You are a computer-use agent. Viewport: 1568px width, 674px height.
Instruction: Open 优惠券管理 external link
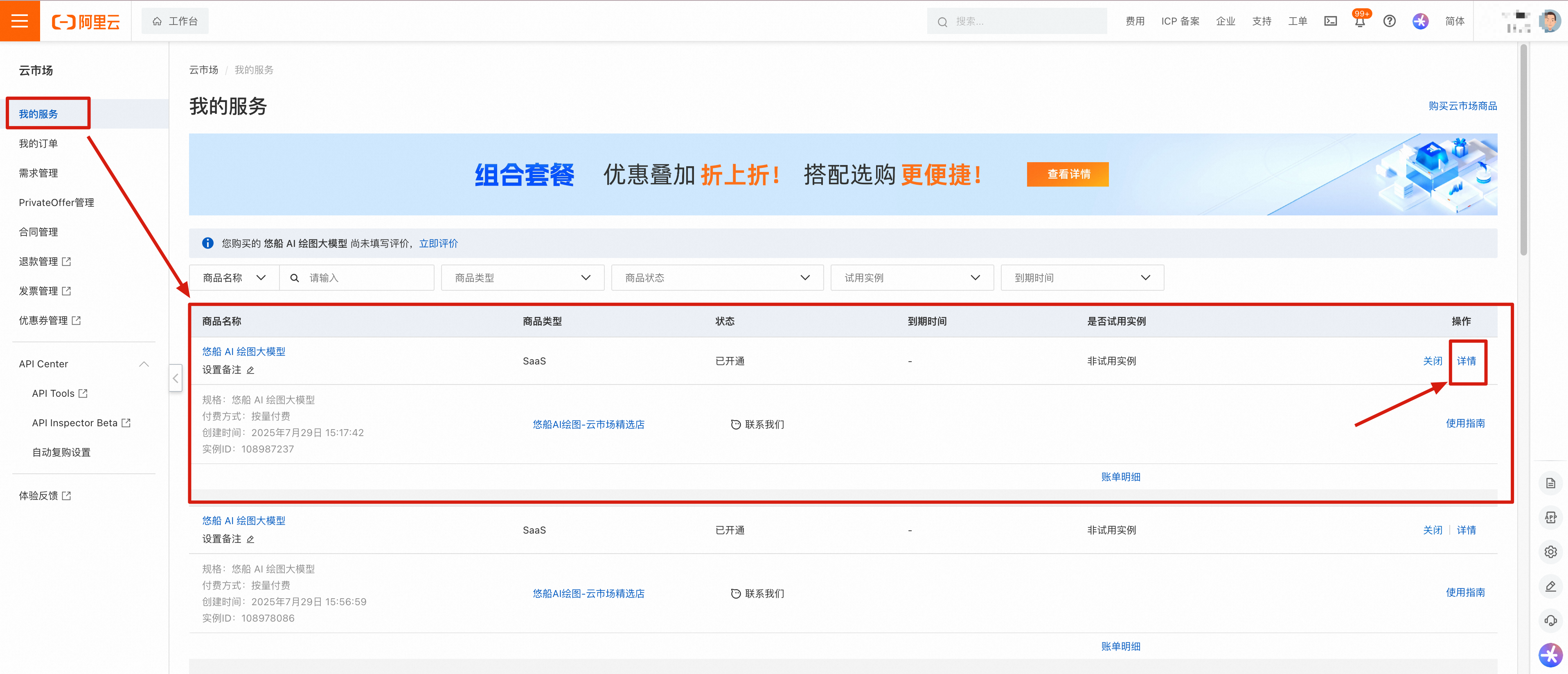pos(50,321)
